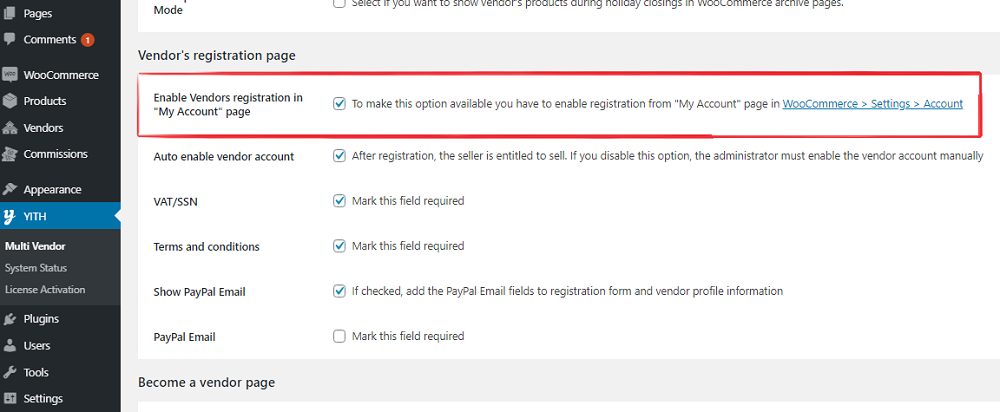Click the Plugins plug icon
The height and width of the screenshot is (412, 1000).
tap(10, 319)
